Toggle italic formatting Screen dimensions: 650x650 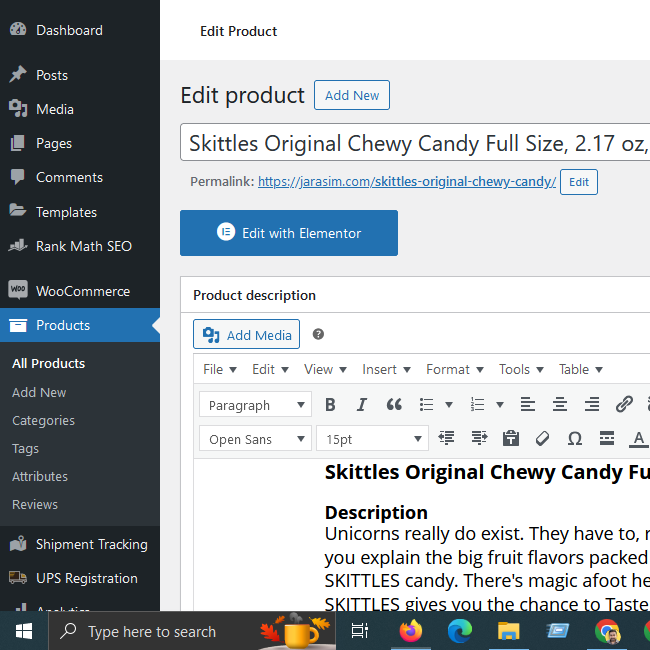362,404
